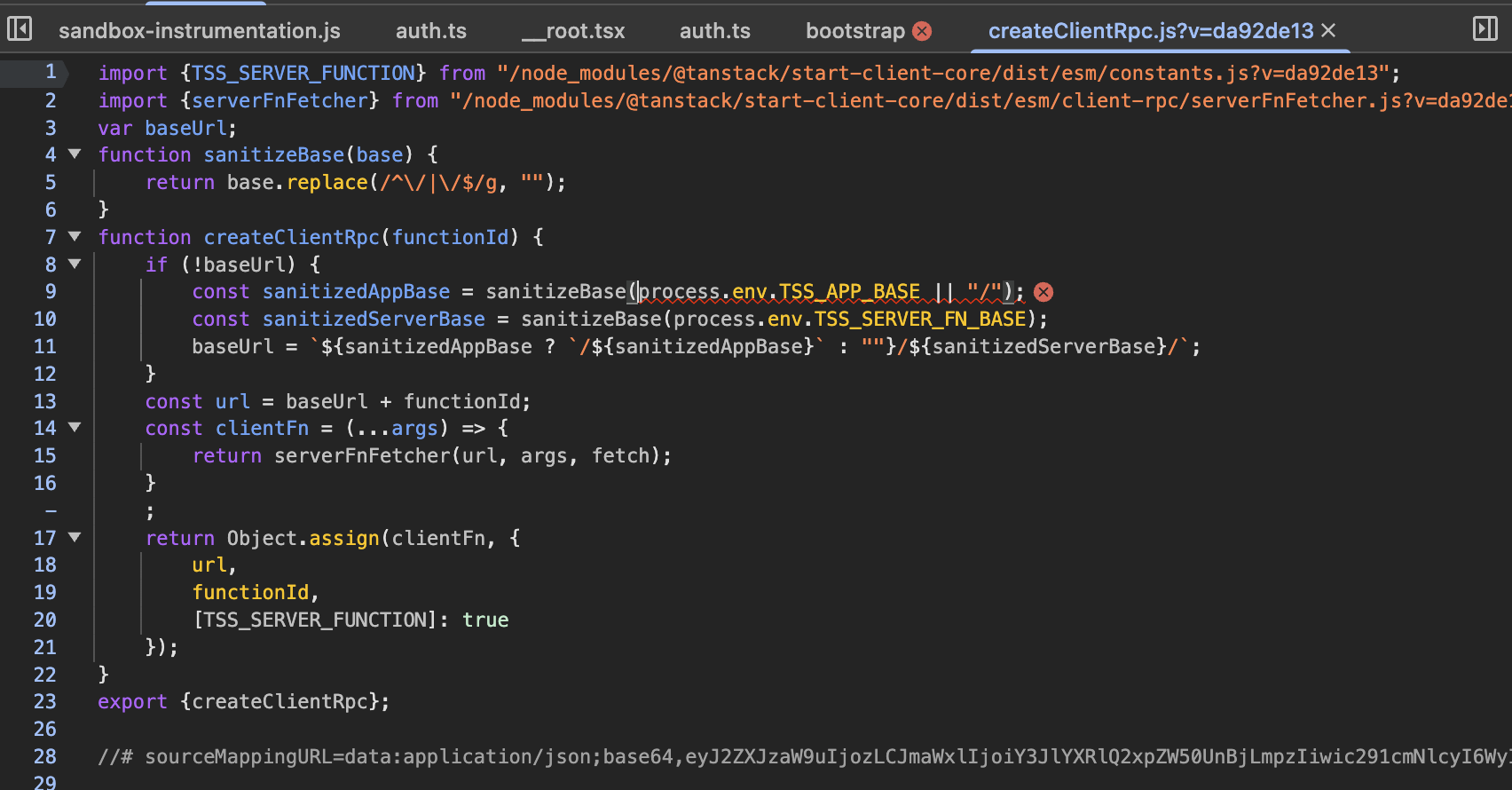Click Object.assign on line 17
This screenshot has height=790, width=1512.
303,538
